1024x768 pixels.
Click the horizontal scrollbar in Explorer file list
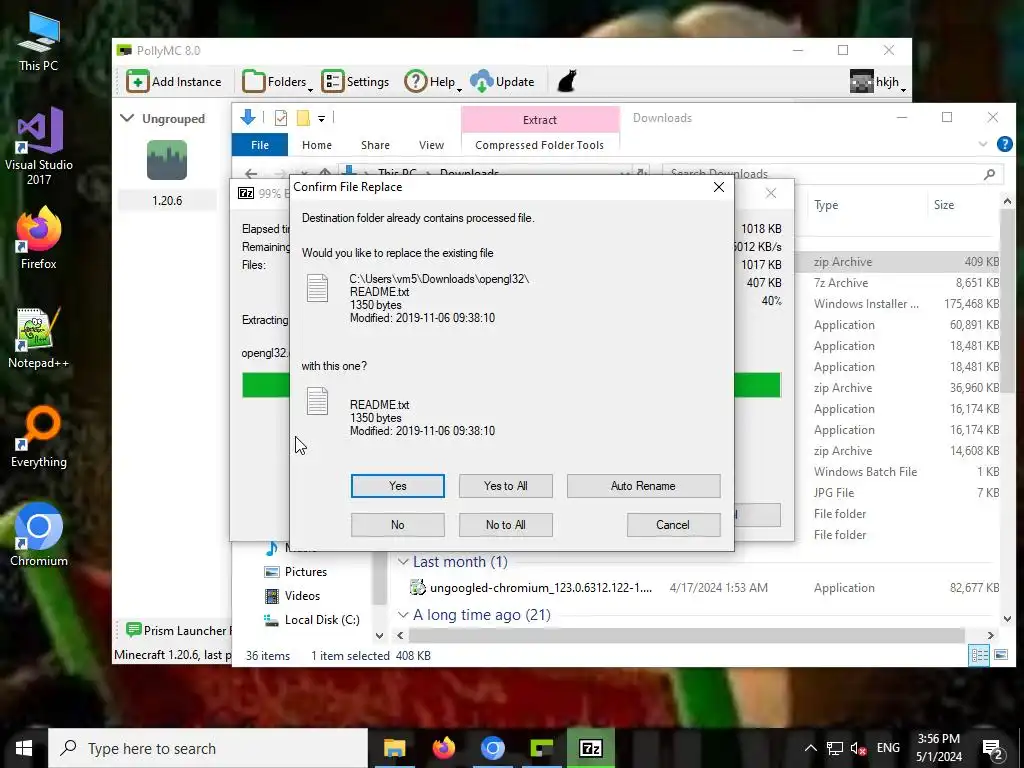pyautogui.click(x=686, y=635)
